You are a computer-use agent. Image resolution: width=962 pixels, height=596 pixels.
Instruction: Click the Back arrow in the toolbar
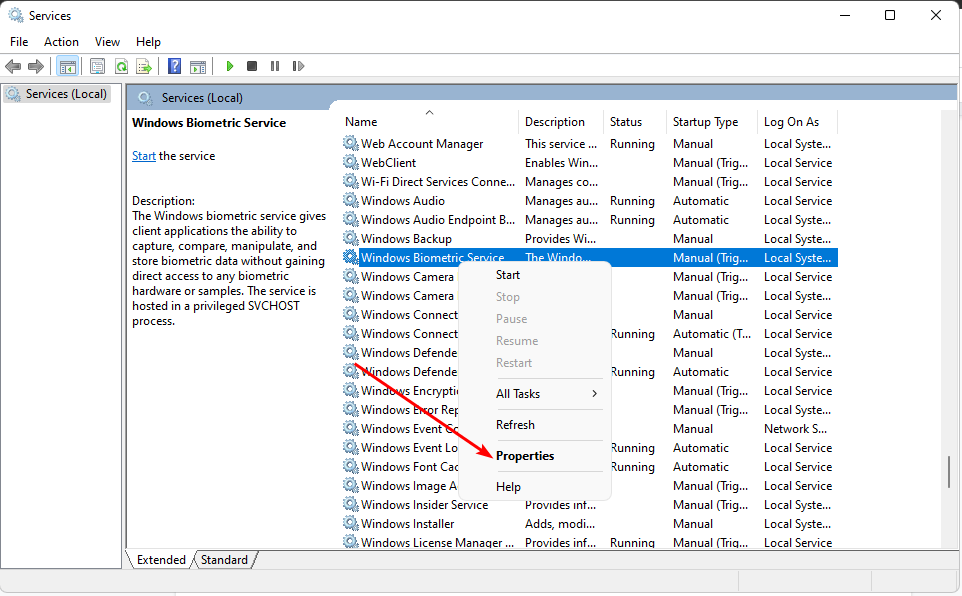tap(13, 66)
